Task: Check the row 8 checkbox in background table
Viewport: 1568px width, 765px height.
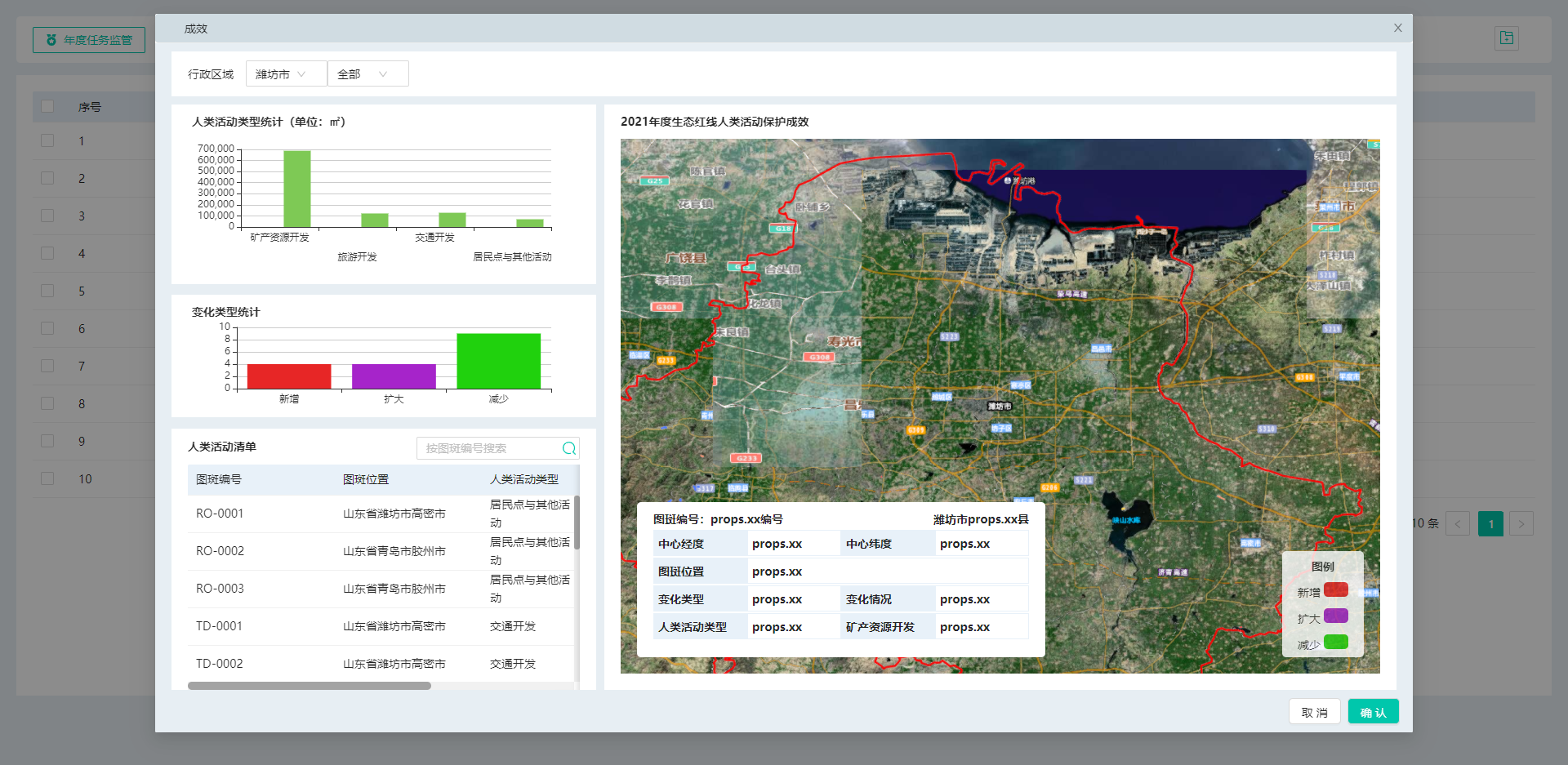Action: pos(47,403)
